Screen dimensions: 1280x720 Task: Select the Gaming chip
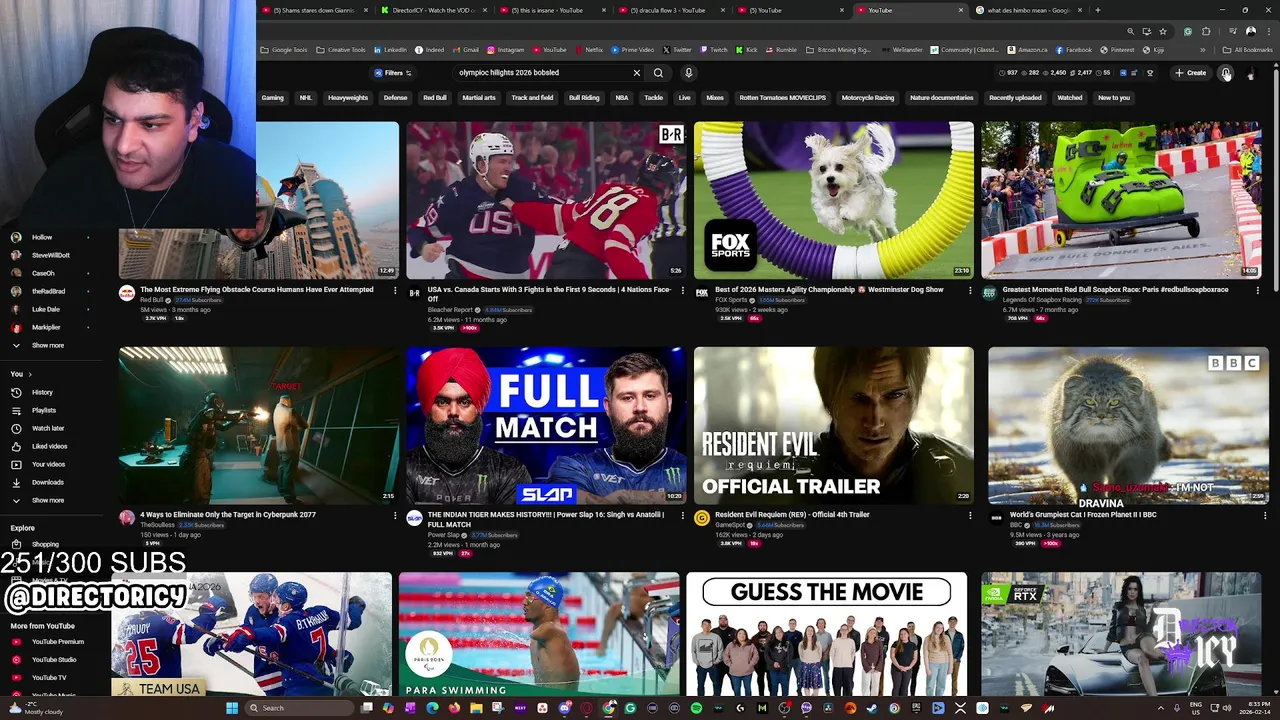(x=273, y=98)
